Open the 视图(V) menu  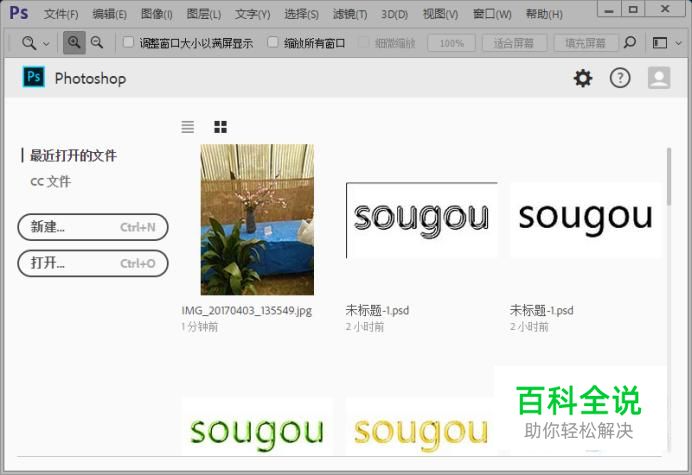pyautogui.click(x=440, y=14)
